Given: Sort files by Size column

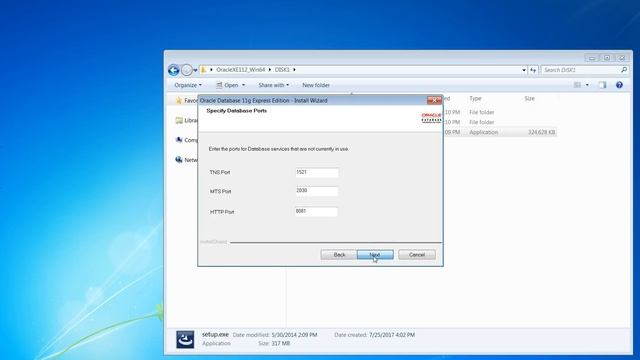Looking at the screenshot, I should (x=529, y=98).
